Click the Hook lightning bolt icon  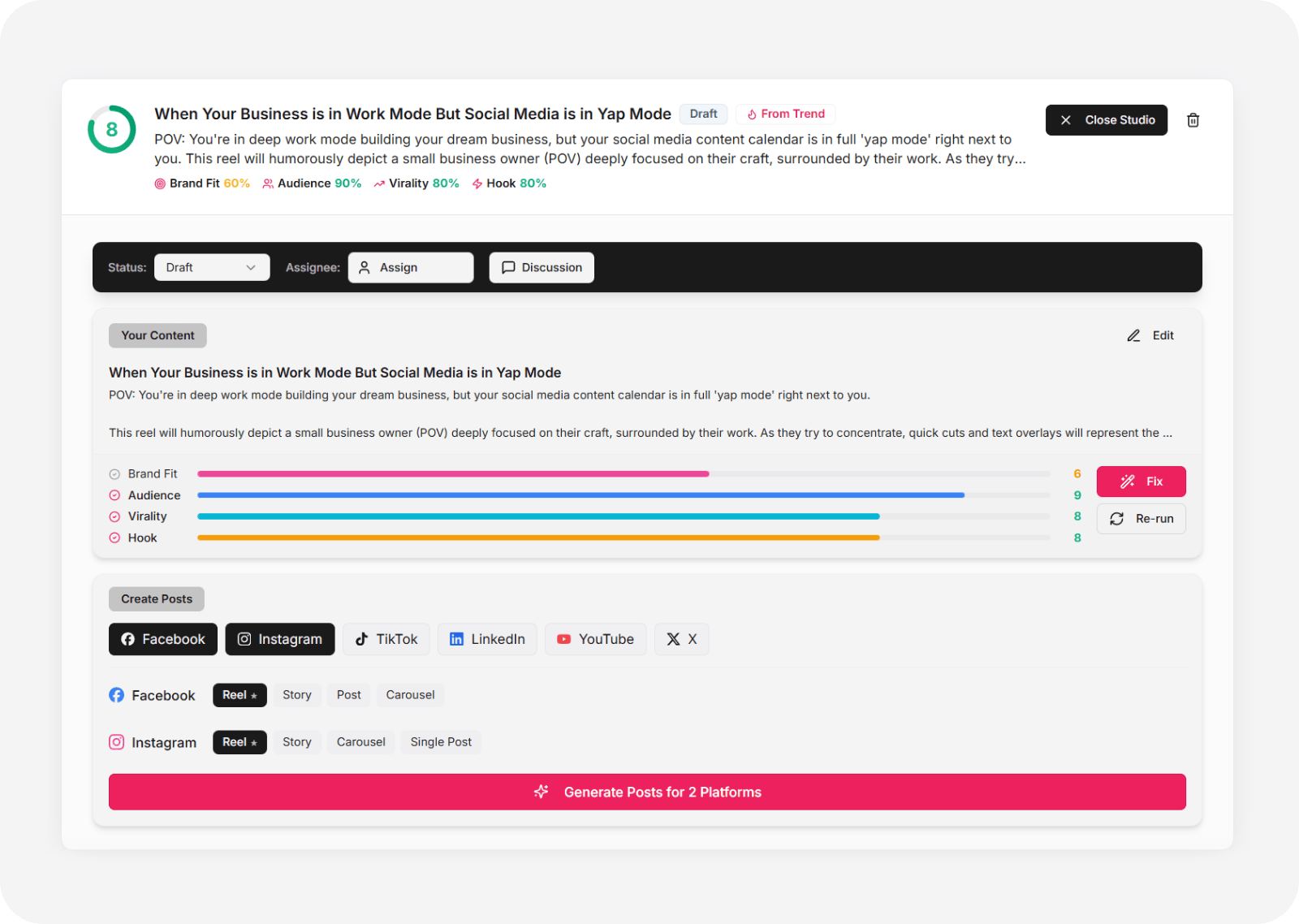[477, 184]
